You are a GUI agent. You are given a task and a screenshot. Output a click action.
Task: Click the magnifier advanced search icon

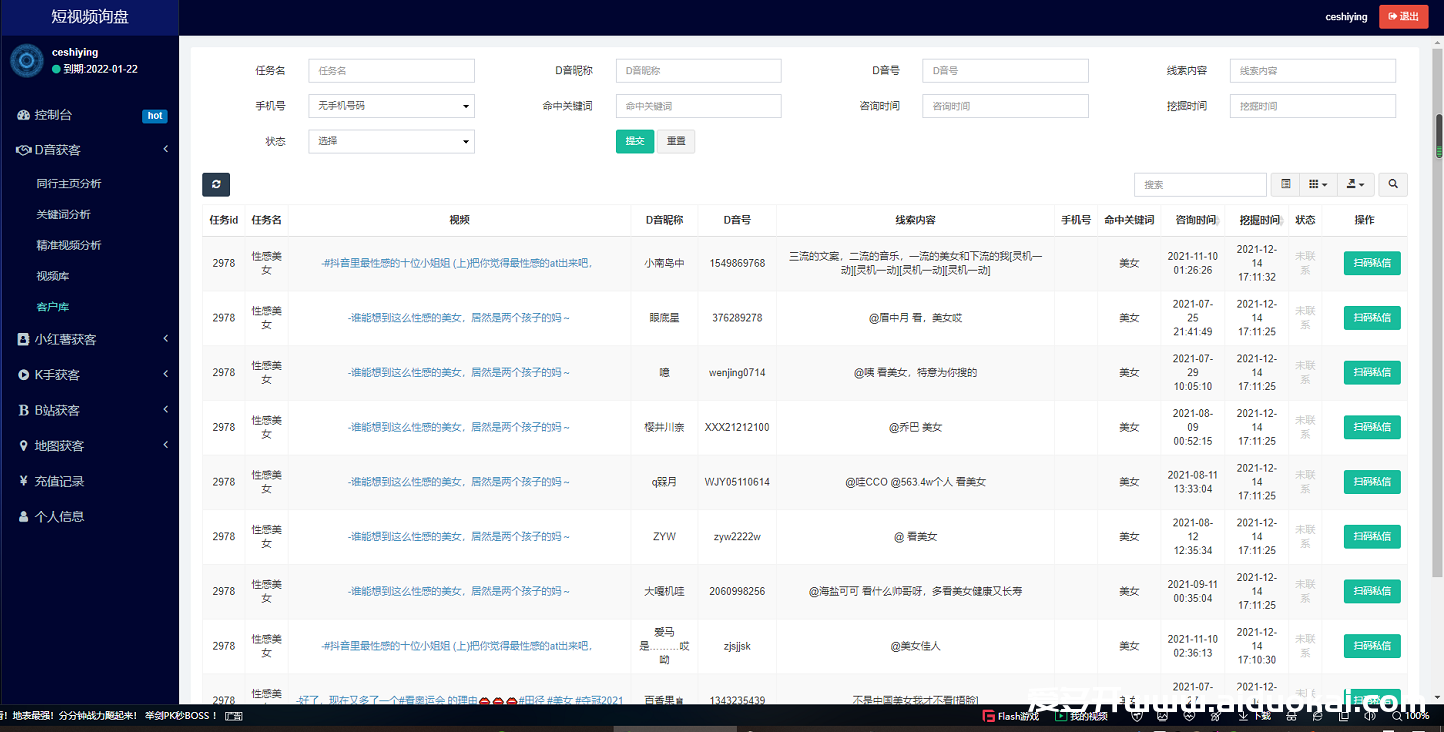click(x=1393, y=184)
